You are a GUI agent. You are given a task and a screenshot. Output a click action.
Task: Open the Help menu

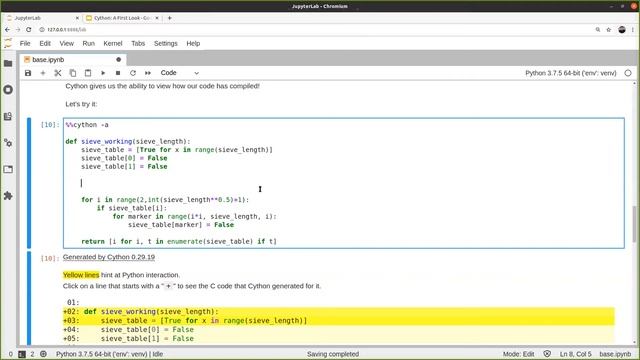193,43
